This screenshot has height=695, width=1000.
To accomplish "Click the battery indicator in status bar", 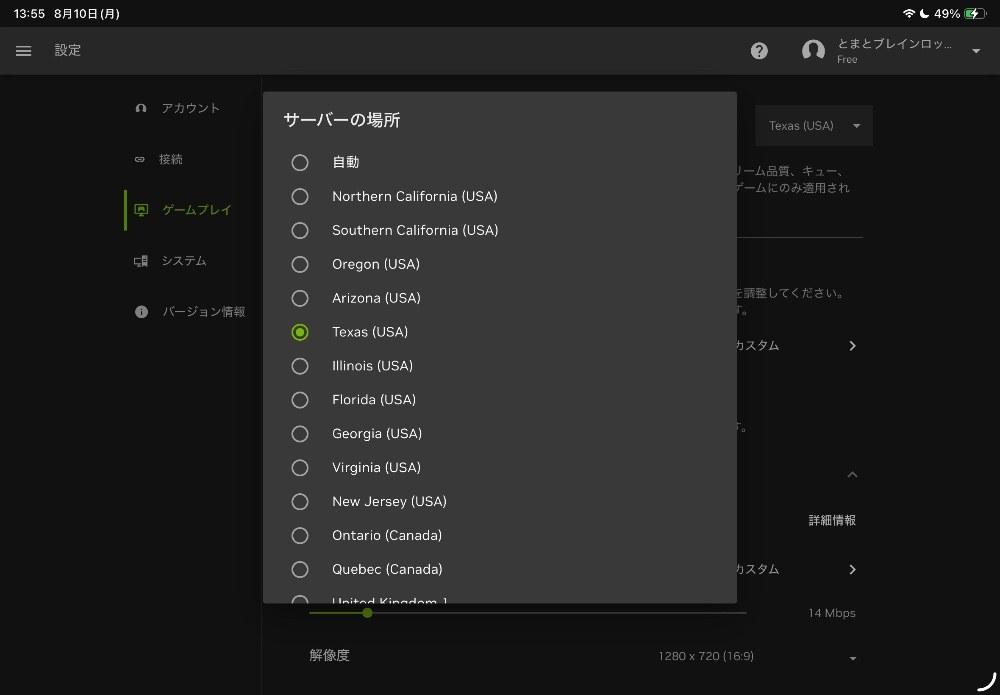I will (975, 13).
